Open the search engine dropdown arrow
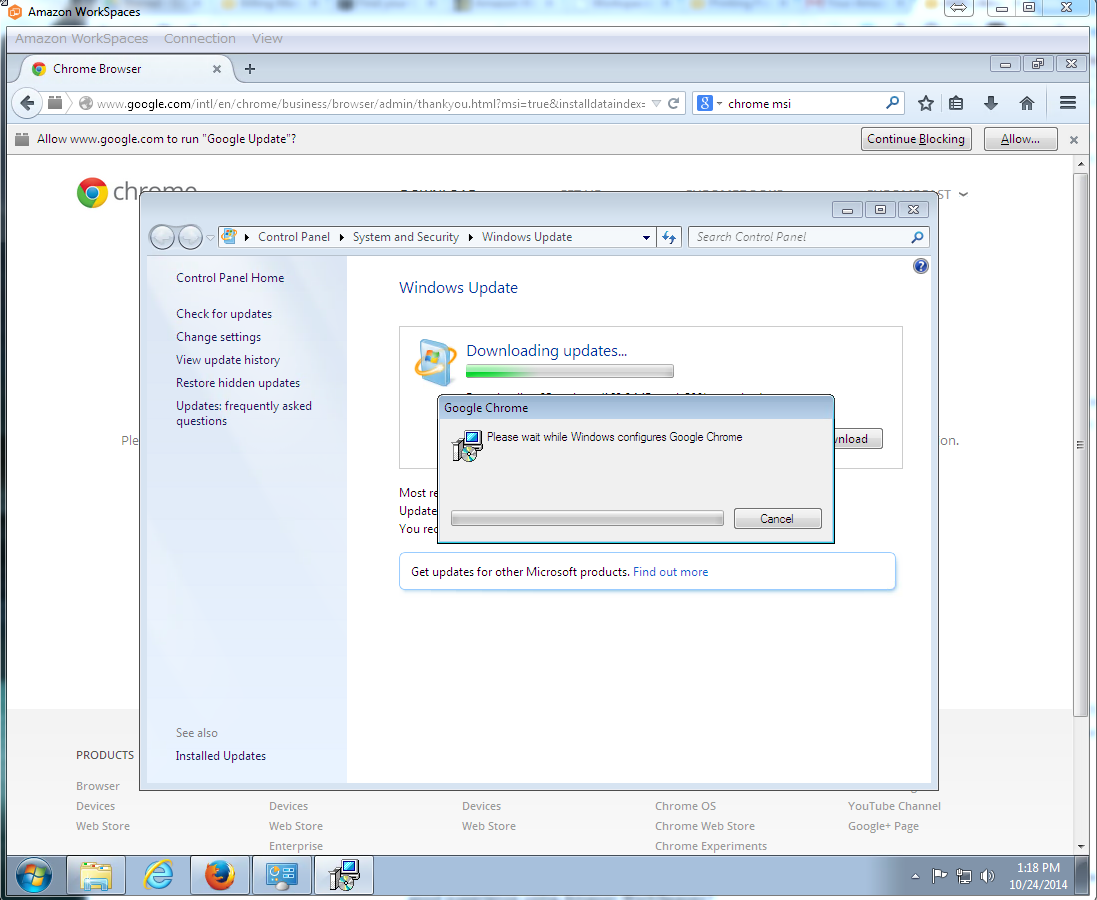This screenshot has height=900, width=1097. click(719, 104)
